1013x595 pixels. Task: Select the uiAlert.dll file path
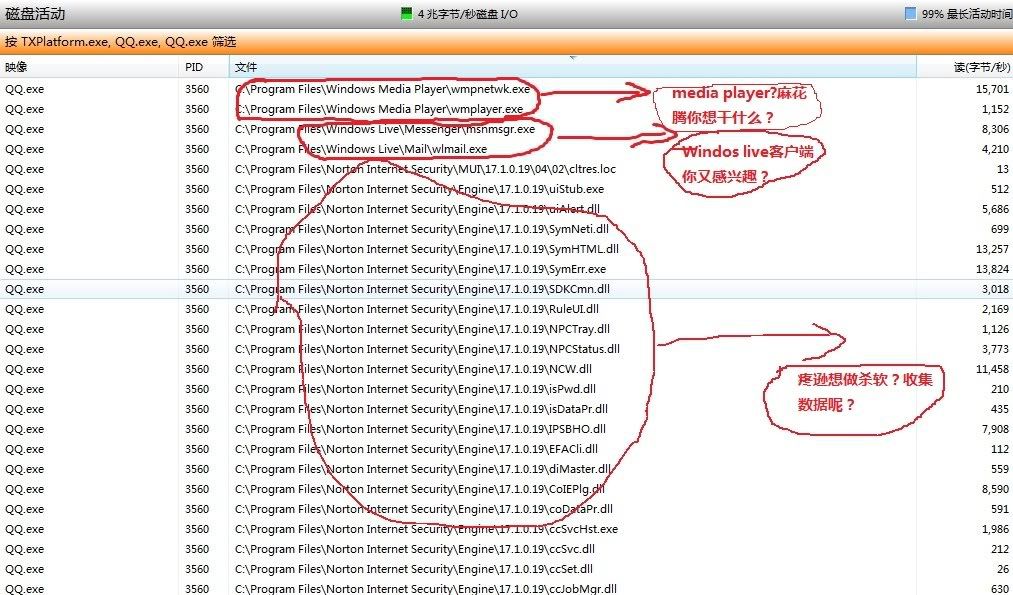click(x=417, y=209)
